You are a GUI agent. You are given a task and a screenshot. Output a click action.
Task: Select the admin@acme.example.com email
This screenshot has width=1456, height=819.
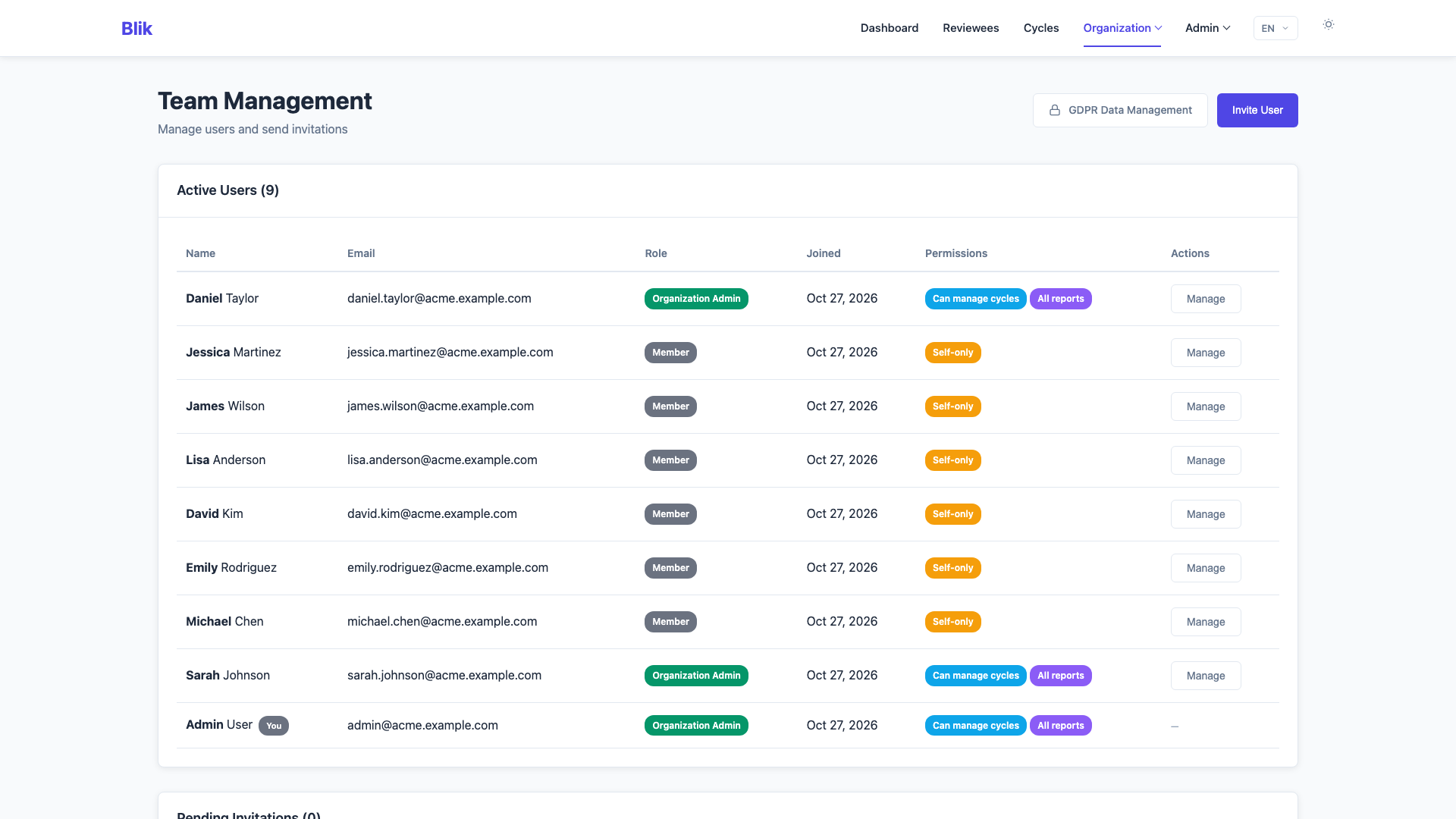(422, 725)
